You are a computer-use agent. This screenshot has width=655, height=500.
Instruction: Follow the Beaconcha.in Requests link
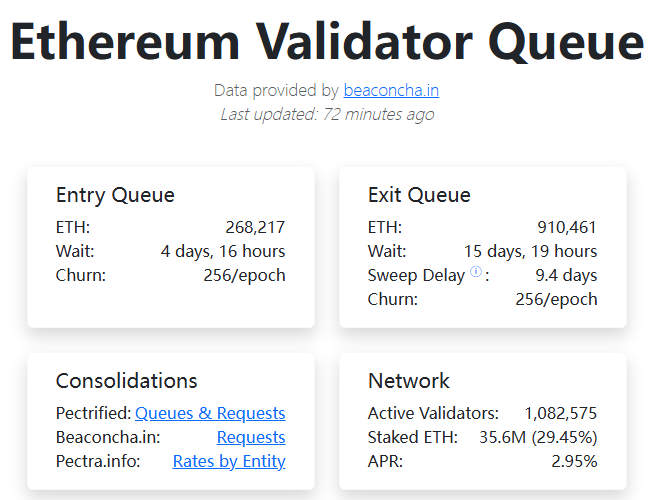[251, 437]
